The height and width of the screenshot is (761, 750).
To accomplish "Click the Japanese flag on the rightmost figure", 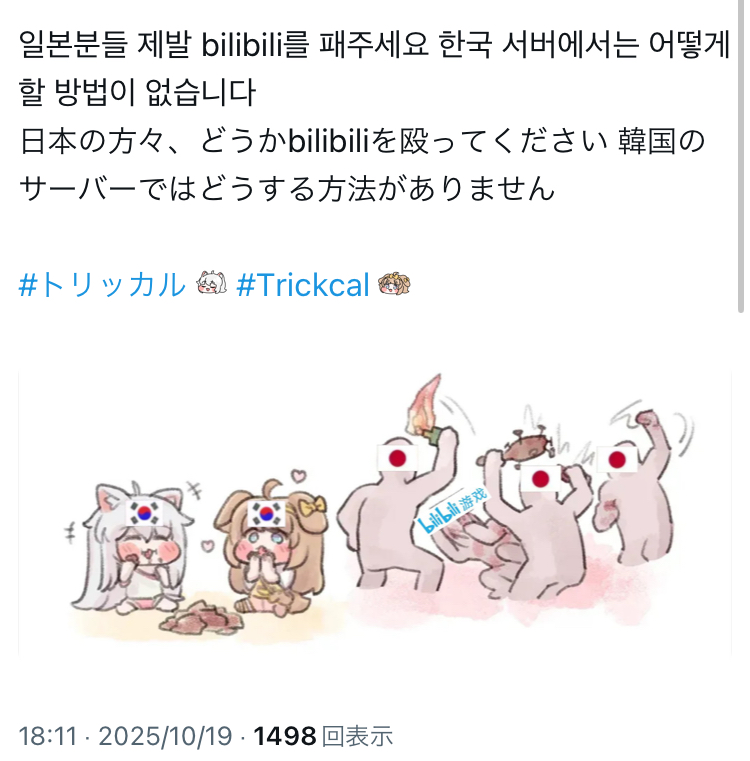I will [617, 459].
